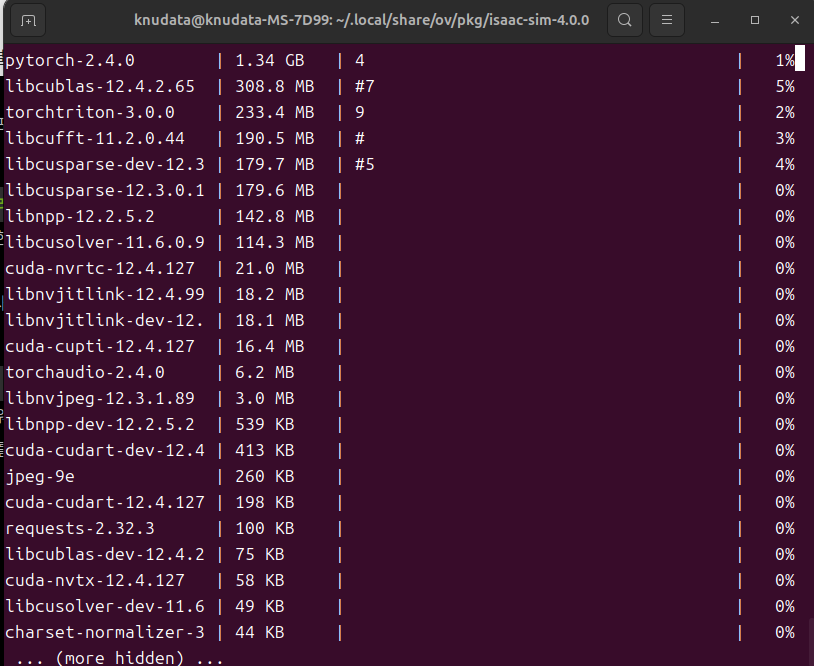Click the 44 KB size value
Screen dimensions: 814x666
[x=260, y=632]
